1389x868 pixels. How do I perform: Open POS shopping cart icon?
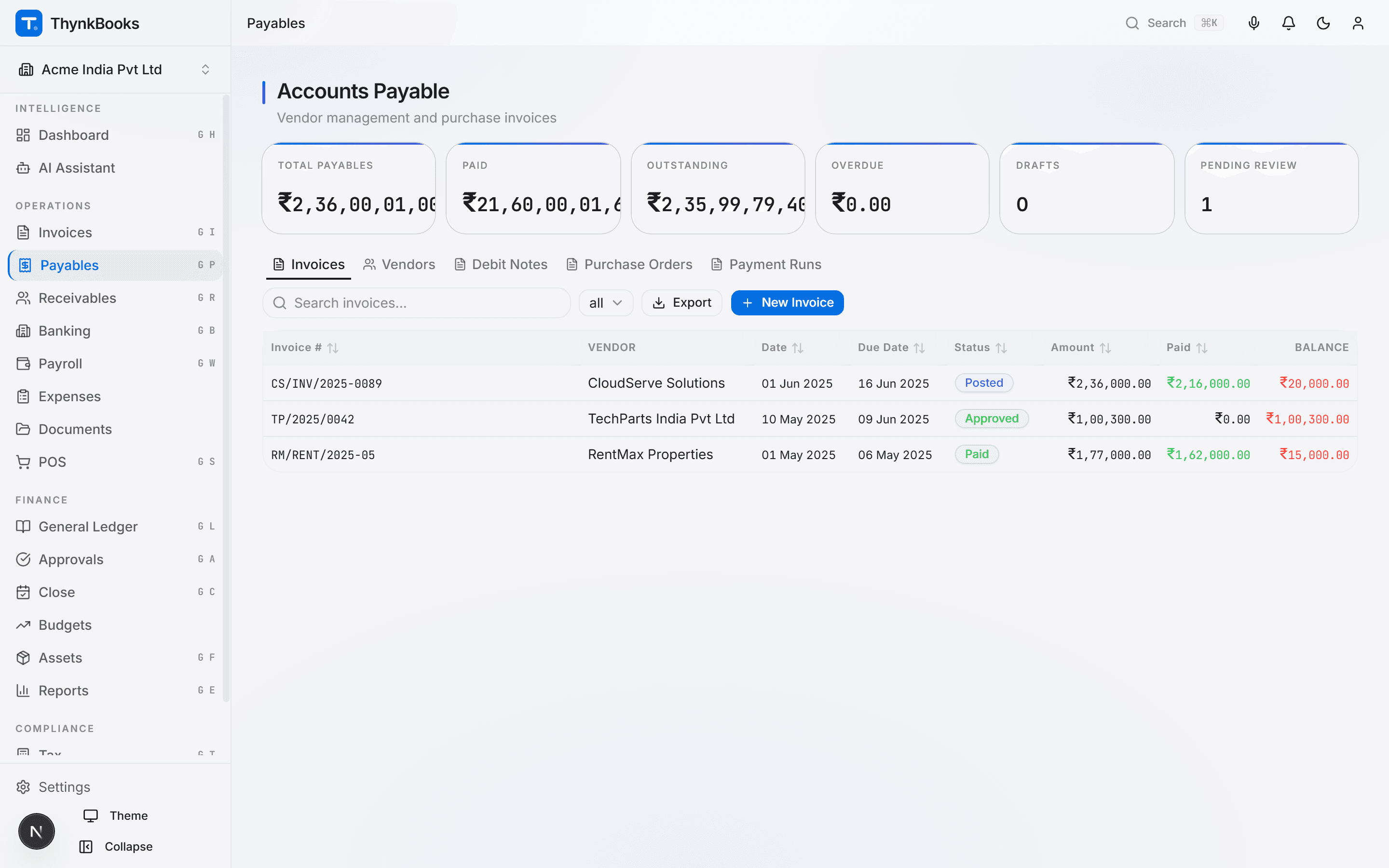coord(23,461)
